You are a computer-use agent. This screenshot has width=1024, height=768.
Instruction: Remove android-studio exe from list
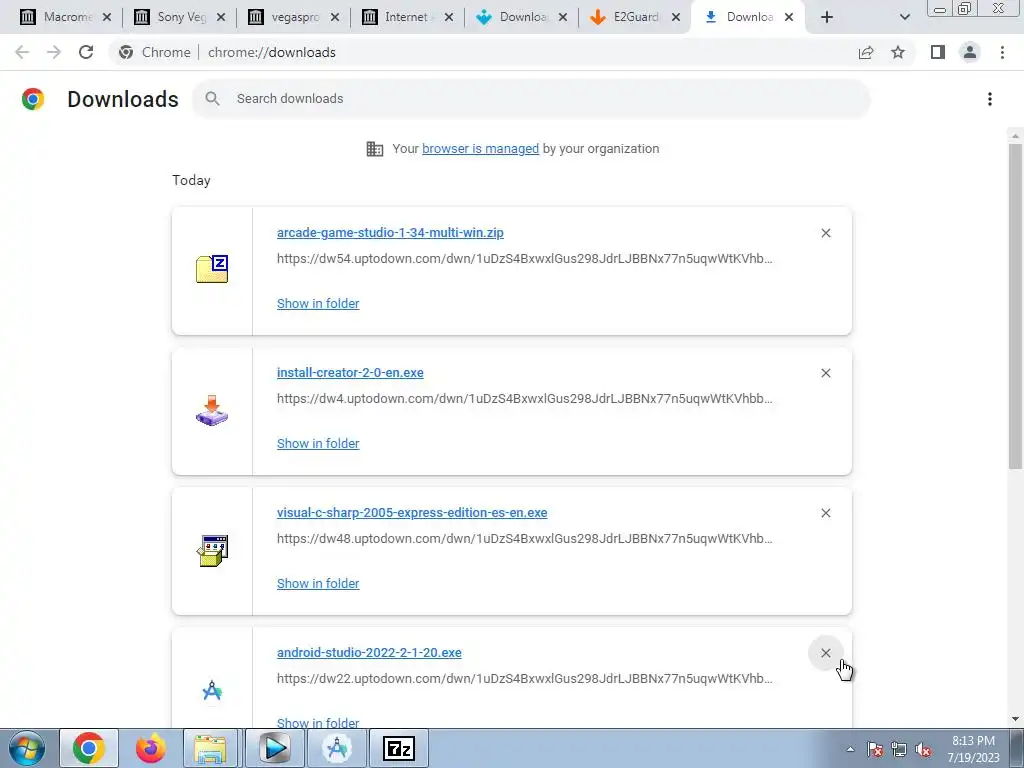pos(825,653)
